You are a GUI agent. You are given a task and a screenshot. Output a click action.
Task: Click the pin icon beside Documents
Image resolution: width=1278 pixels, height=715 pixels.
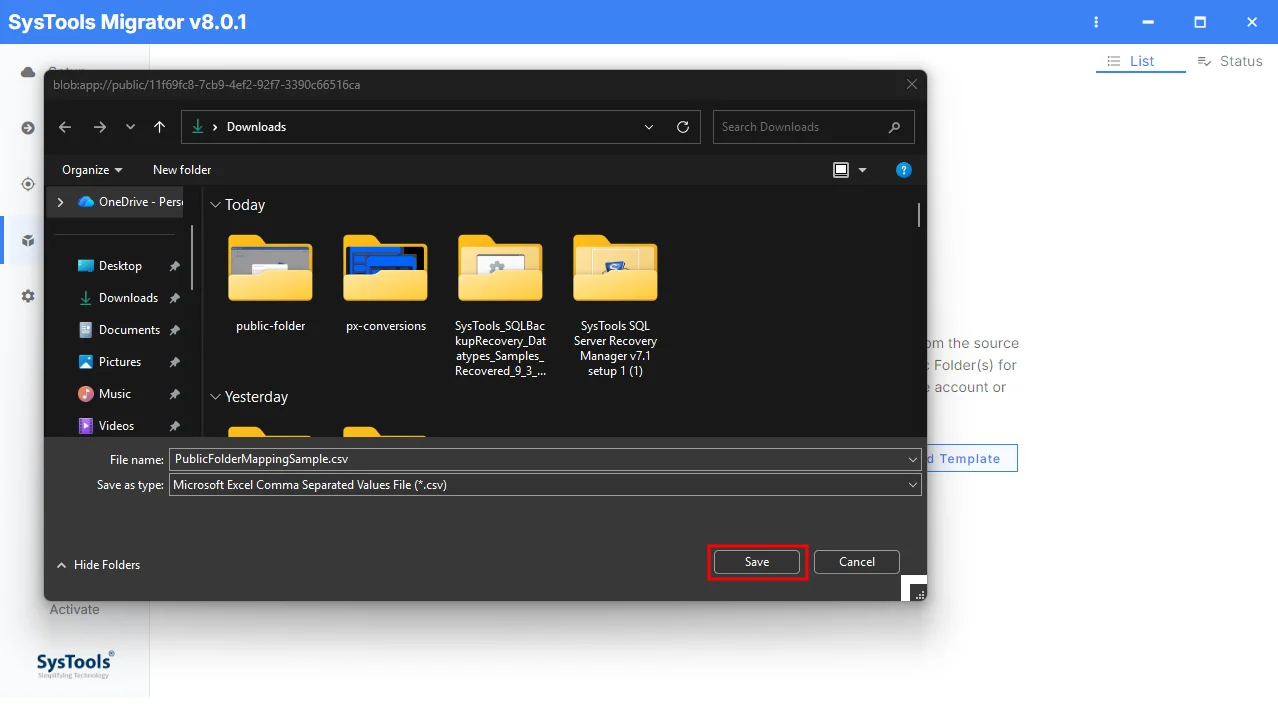tap(175, 330)
